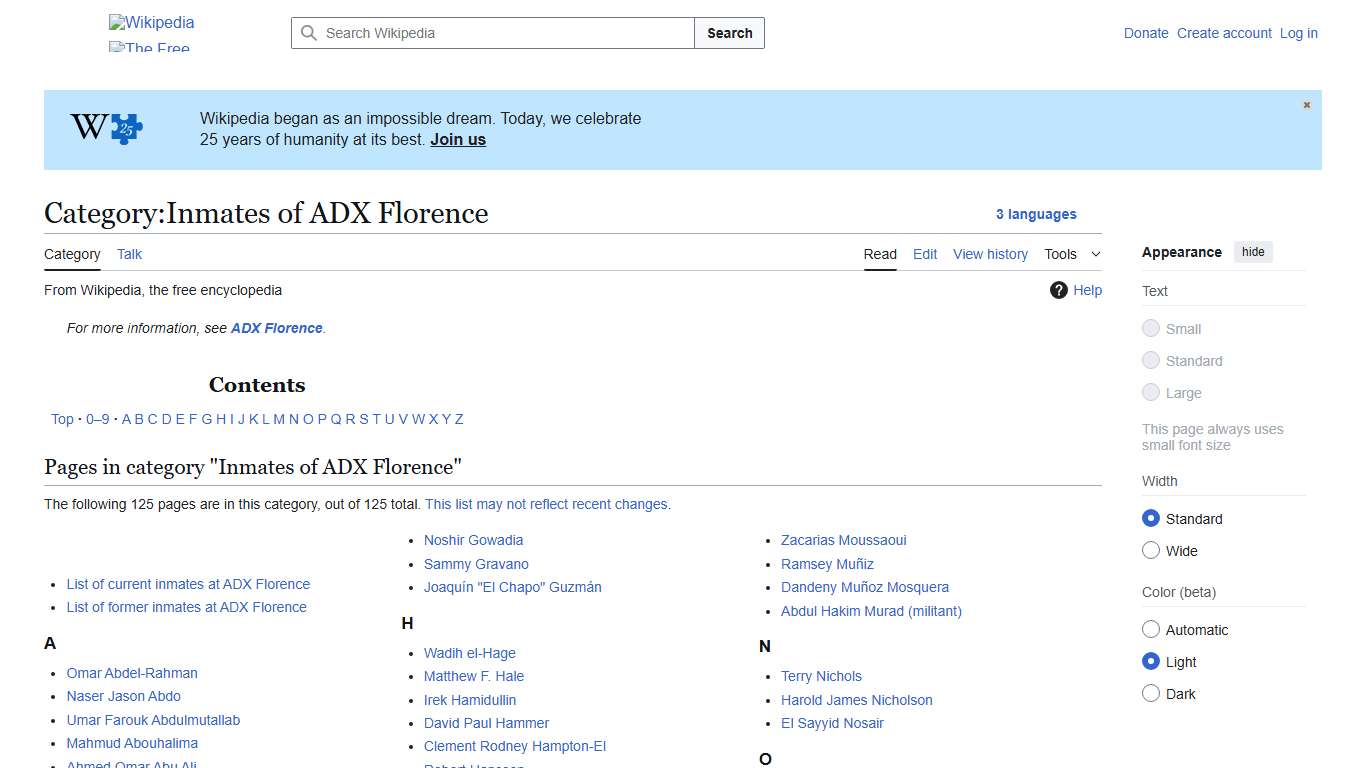Open the ADX Florence article link
This screenshot has height=768, width=1366.
276,327
